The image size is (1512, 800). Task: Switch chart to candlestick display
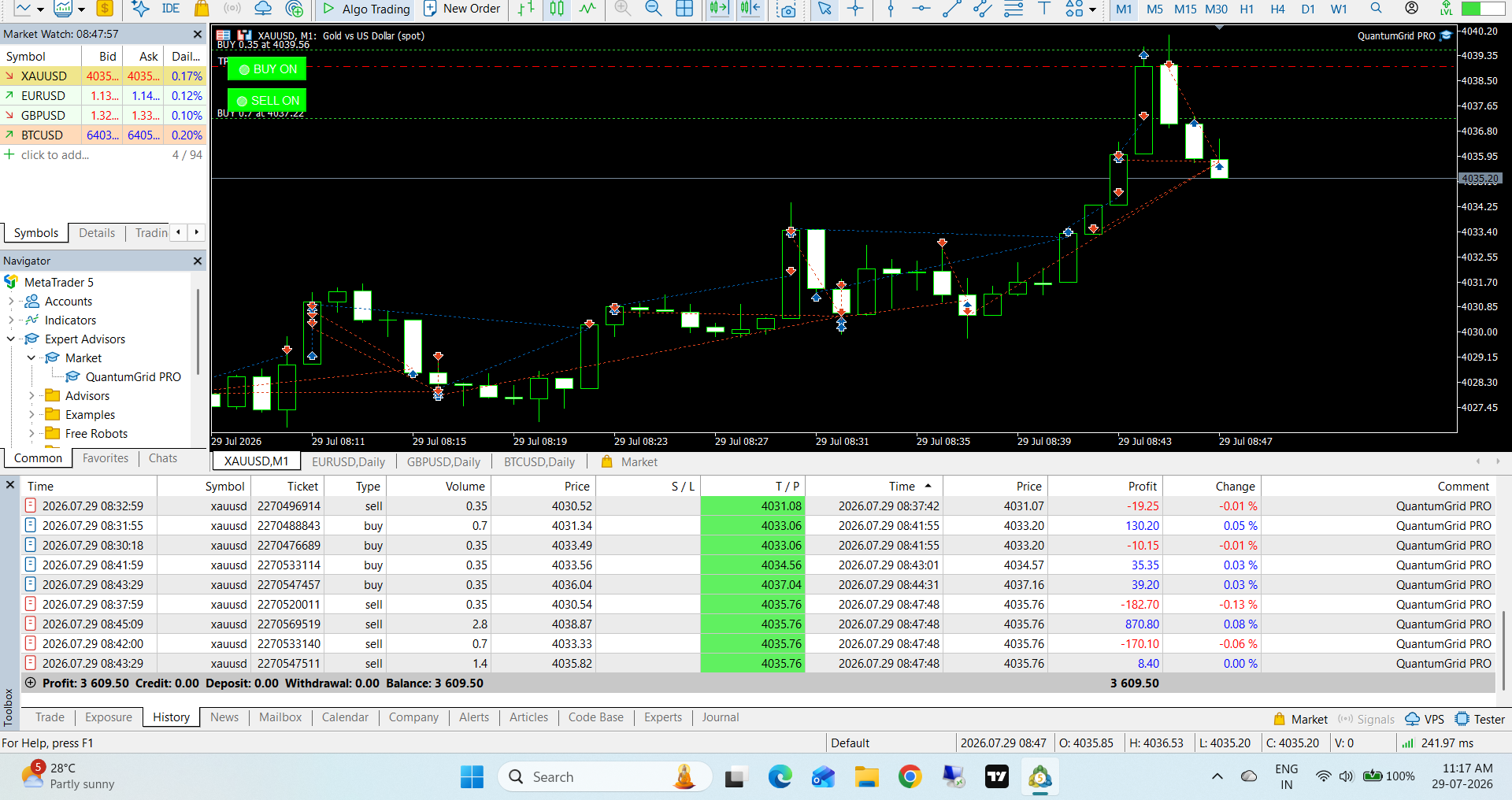coord(557,9)
